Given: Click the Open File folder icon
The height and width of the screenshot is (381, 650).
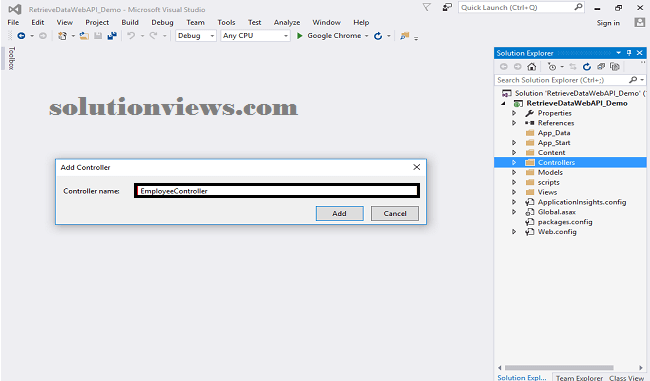Looking at the screenshot, I should (x=84, y=36).
